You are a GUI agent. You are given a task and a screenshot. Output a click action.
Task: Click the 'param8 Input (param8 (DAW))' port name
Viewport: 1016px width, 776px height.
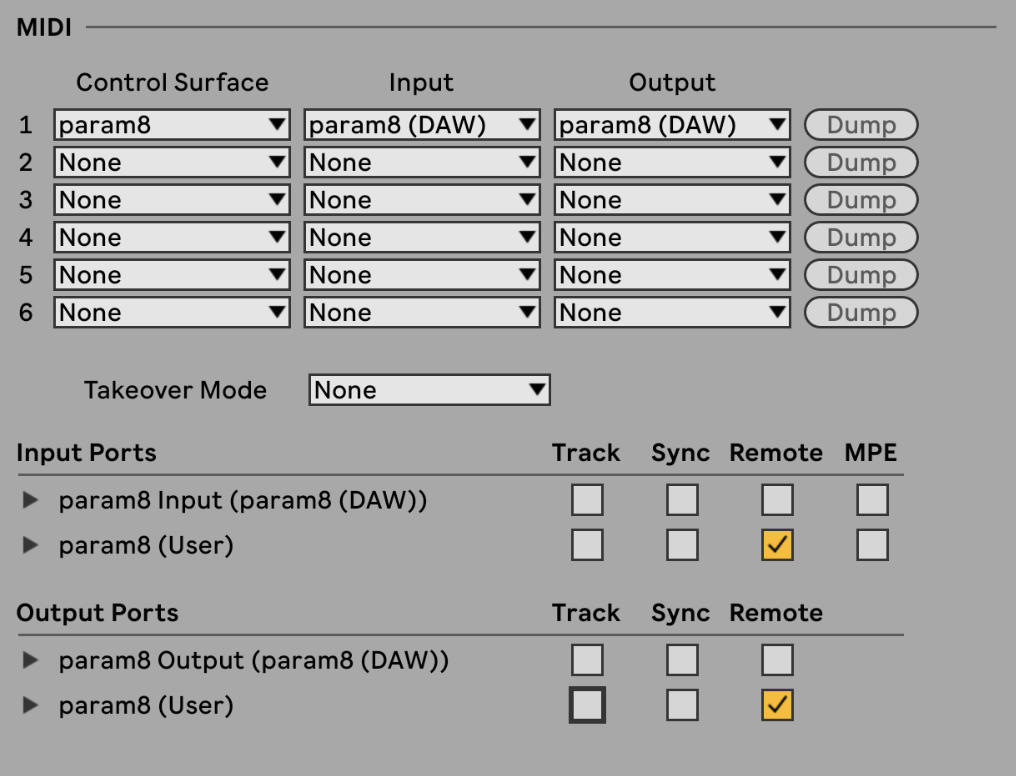243,501
